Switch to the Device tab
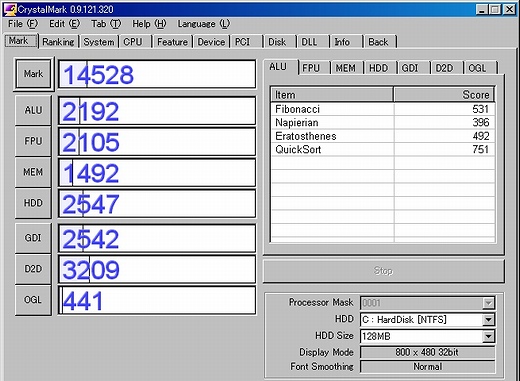Image resolution: width=520 pixels, height=381 pixels. point(211,42)
